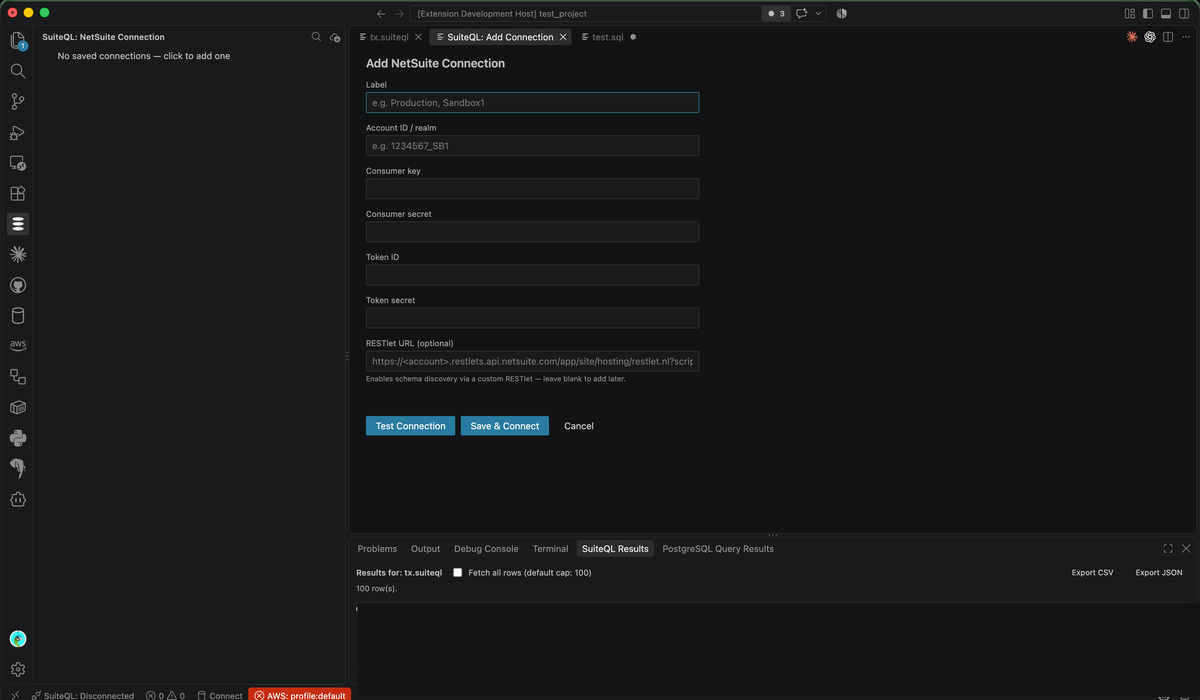
Task: Switch to the tx.suiteql tab
Action: point(389,37)
